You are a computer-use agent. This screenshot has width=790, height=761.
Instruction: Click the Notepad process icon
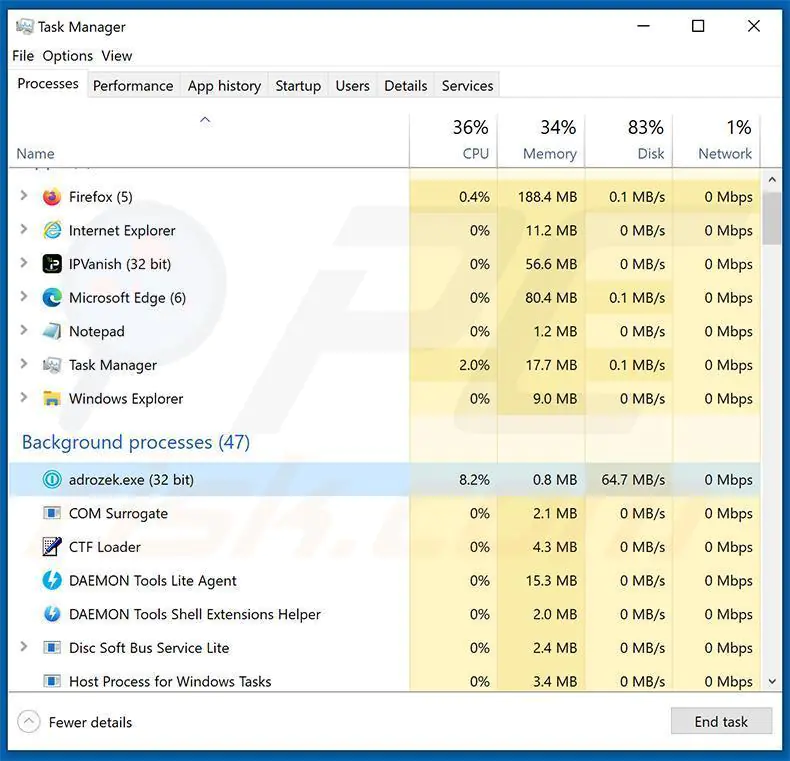click(52, 331)
